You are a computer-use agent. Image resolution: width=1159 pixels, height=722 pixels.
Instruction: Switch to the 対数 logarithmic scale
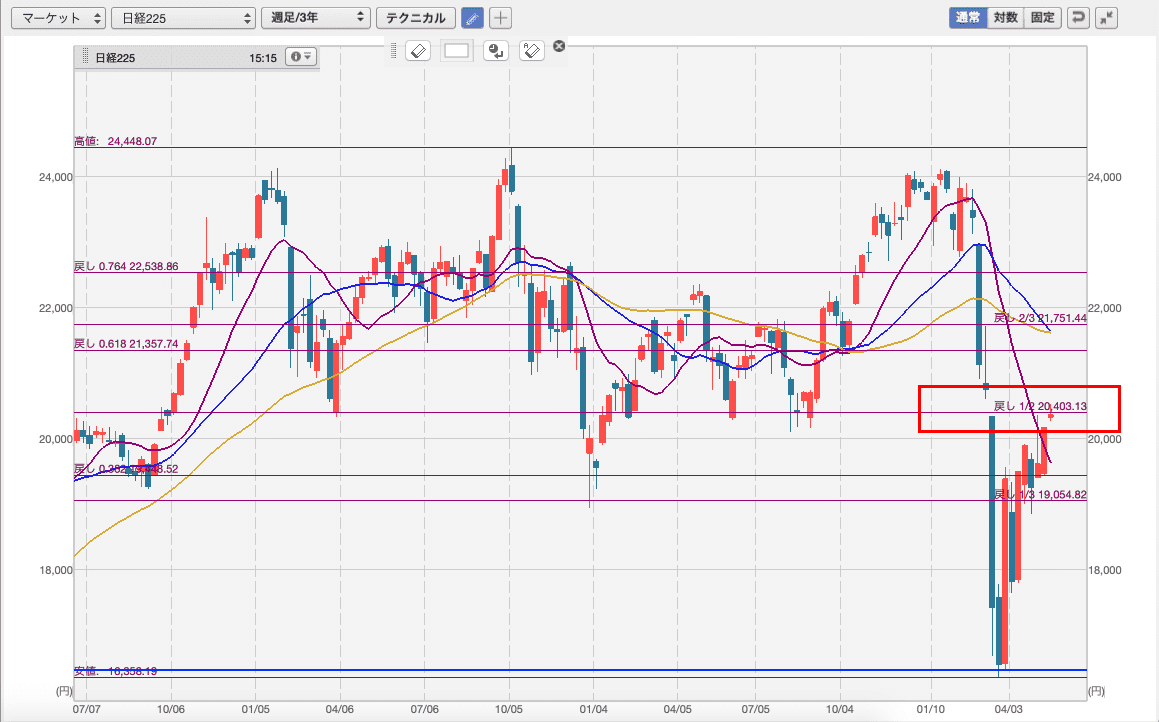1005,18
